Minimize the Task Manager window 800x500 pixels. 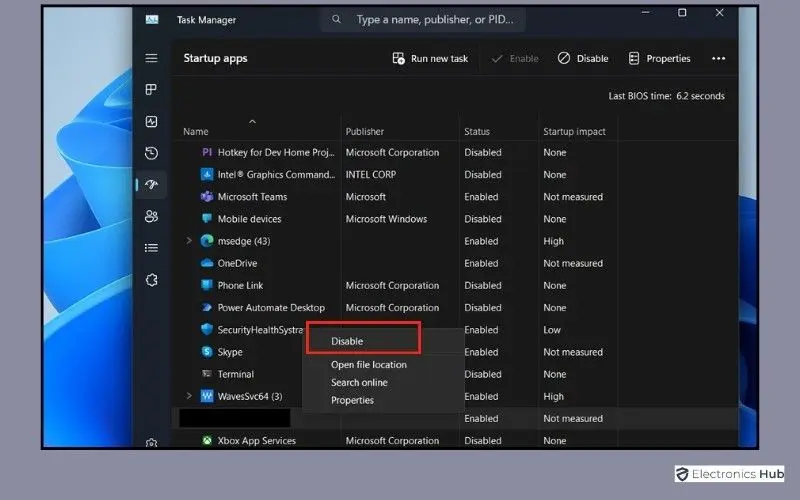click(x=645, y=12)
